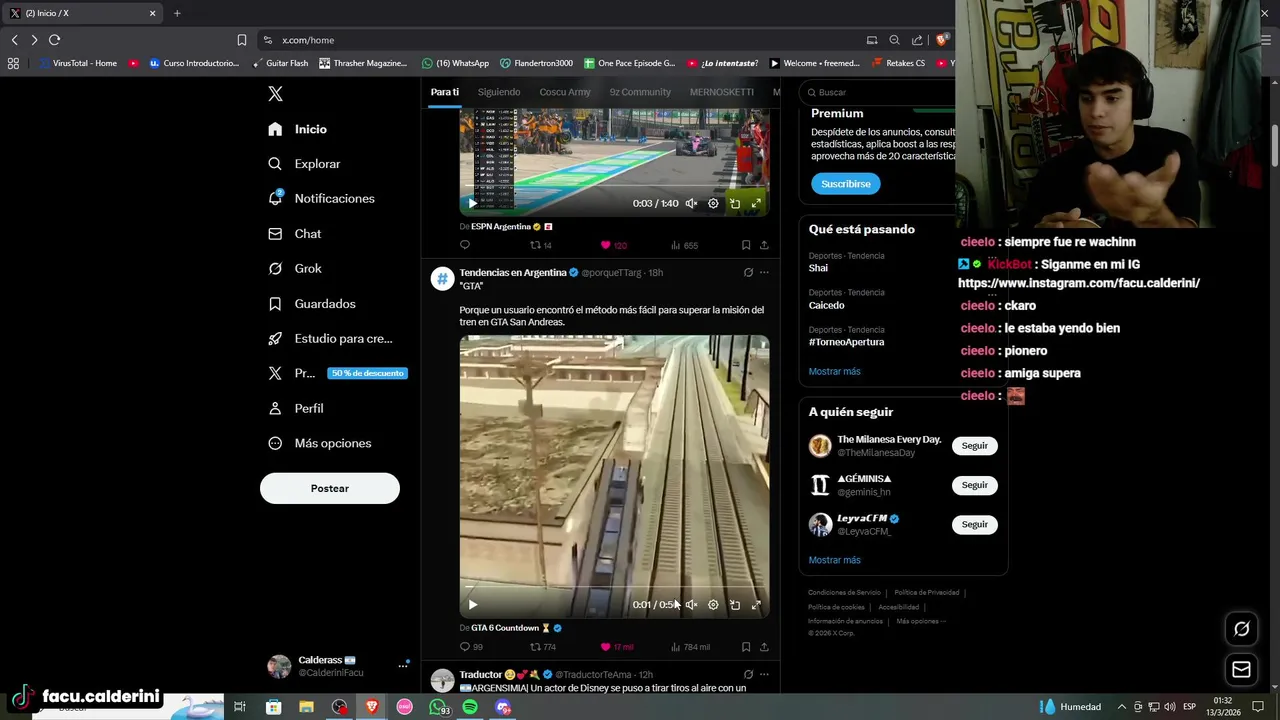Image resolution: width=1280 pixels, height=720 pixels.
Task: Click the Postear button
Action: pyautogui.click(x=330, y=488)
